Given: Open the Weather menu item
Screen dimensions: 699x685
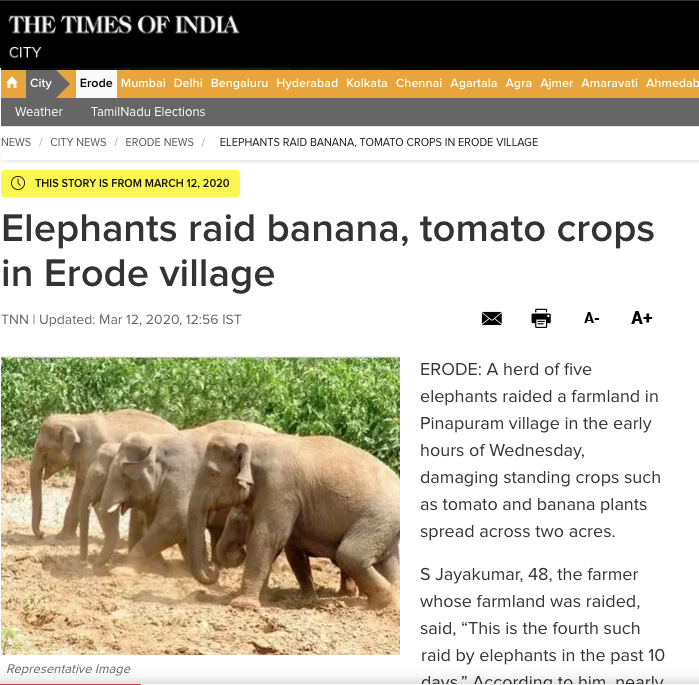Looking at the screenshot, I should 39,111.
